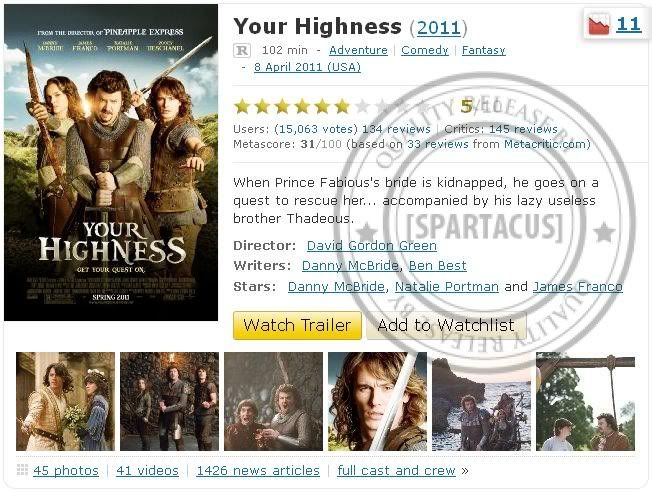
Task: Open the 1426 news articles link
Action: [258, 471]
